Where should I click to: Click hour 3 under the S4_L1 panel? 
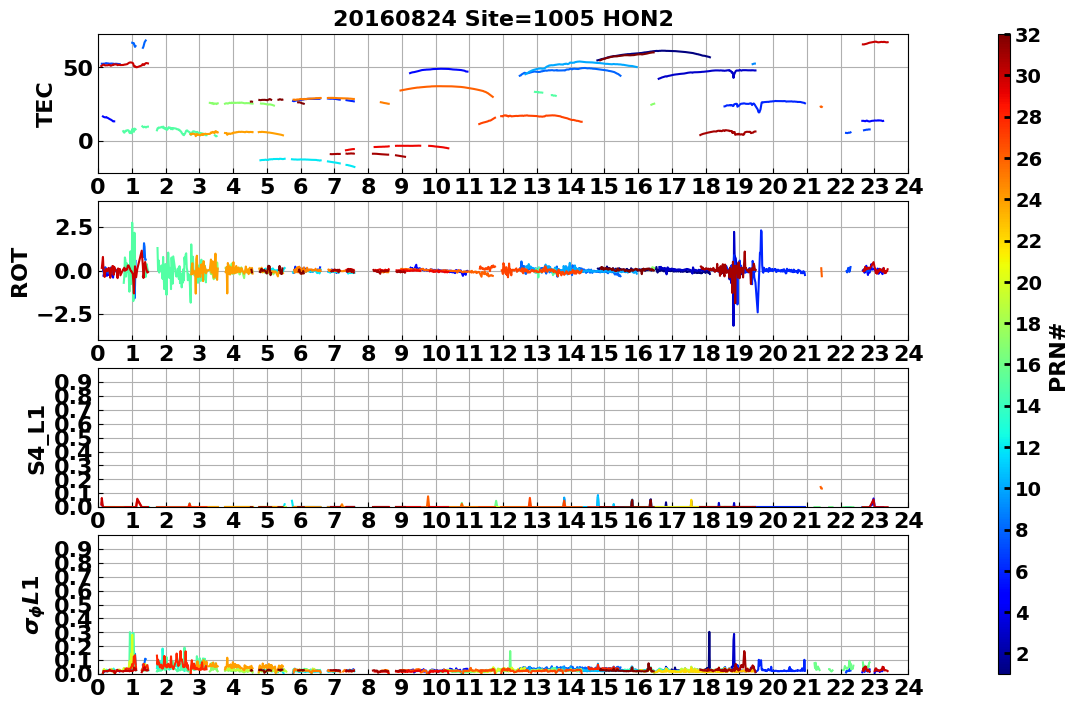coord(199,520)
